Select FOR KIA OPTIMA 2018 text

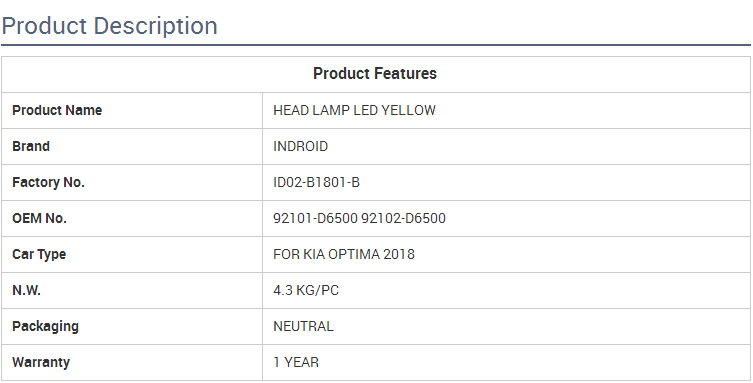pyautogui.click(x=344, y=254)
